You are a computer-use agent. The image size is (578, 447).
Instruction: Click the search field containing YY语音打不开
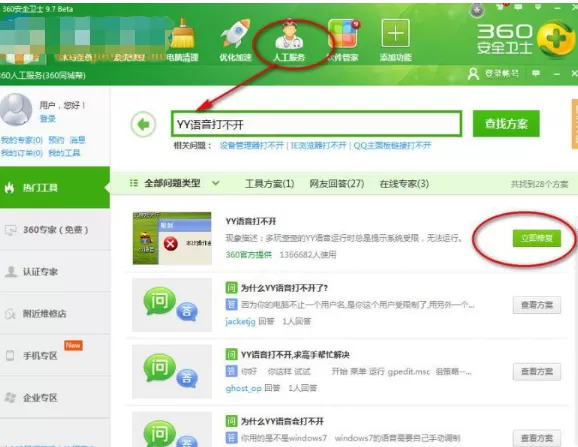pyautogui.click(x=316, y=124)
